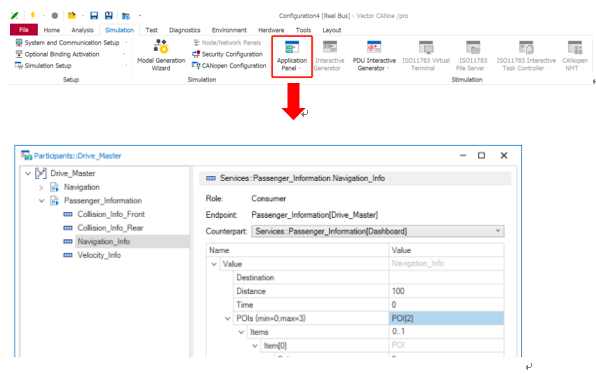
Task: Switch to the Layout tab
Action: coord(332,30)
